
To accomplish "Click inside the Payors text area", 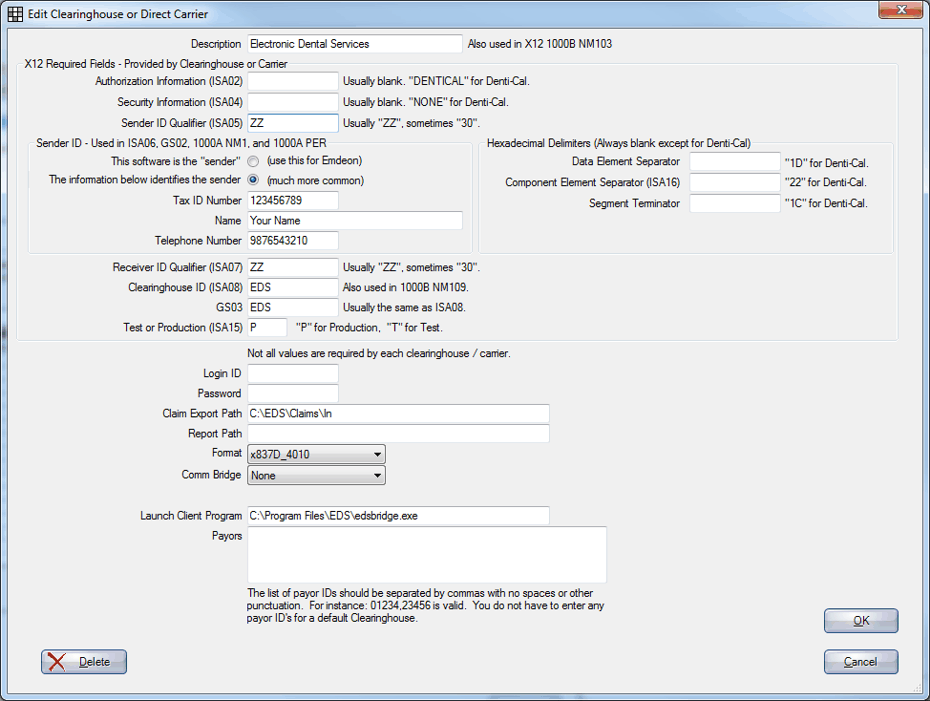I will tap(427, 555).
